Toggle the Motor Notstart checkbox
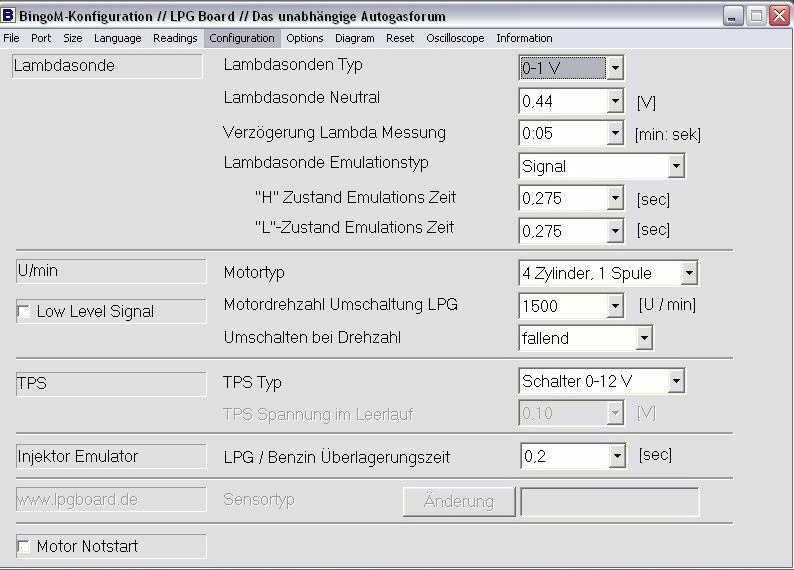 point(24,547)
